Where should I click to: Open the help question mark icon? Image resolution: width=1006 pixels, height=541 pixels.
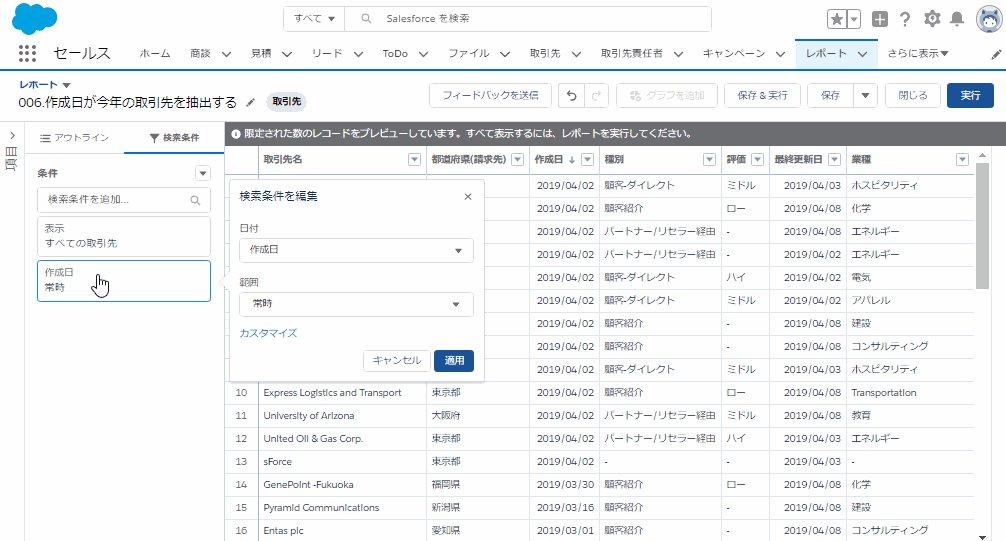click(905, 19)
